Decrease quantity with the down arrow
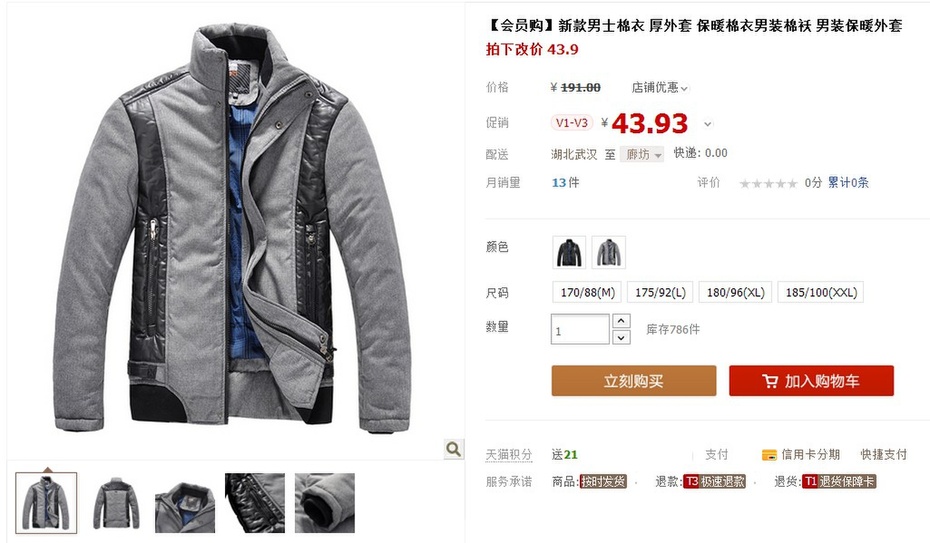The width and height of the screenshot is (930, 543). [x=621, y=337]
